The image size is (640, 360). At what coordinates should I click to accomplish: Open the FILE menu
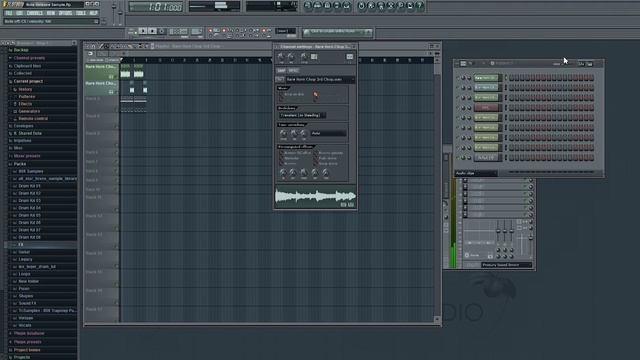[9, 13]
